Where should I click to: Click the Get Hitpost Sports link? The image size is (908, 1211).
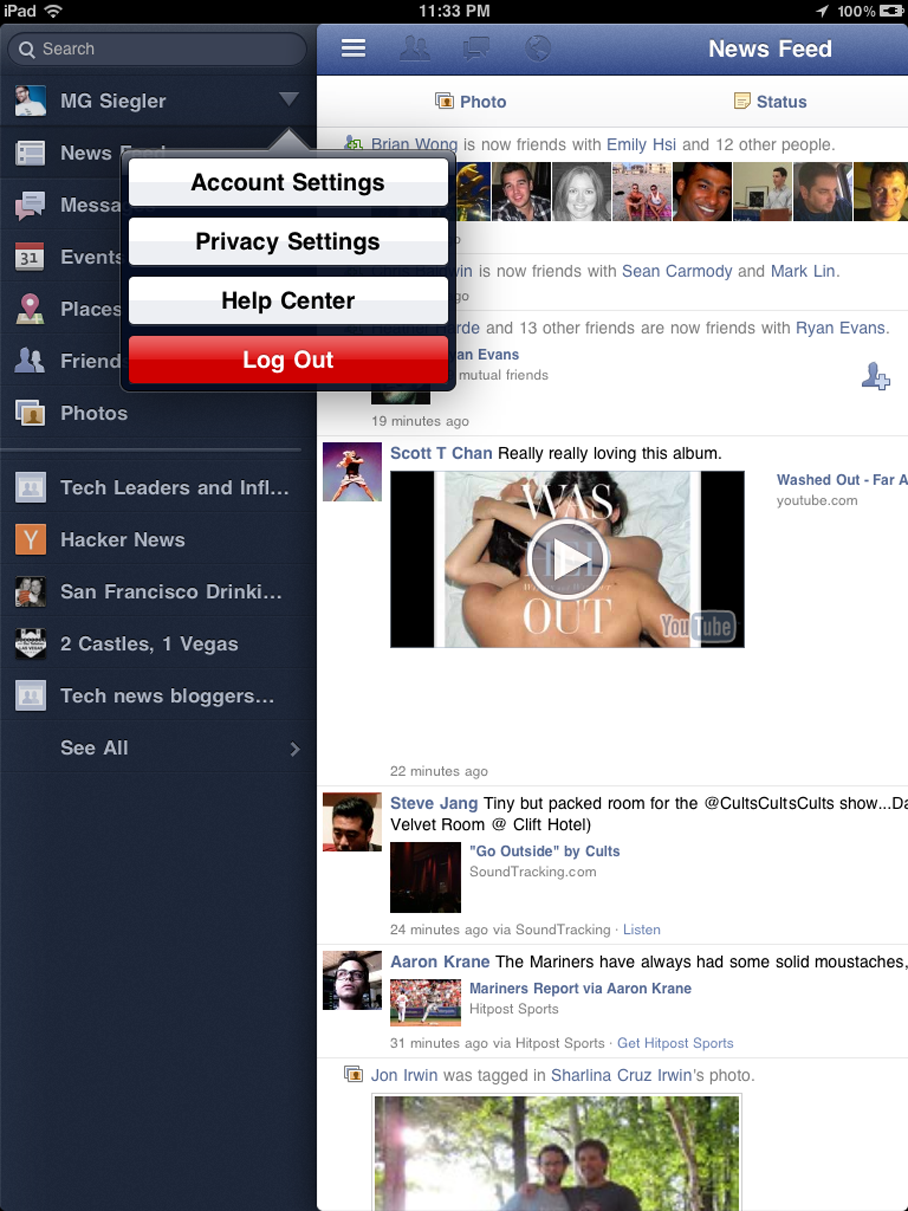(x=675, y=1043)
